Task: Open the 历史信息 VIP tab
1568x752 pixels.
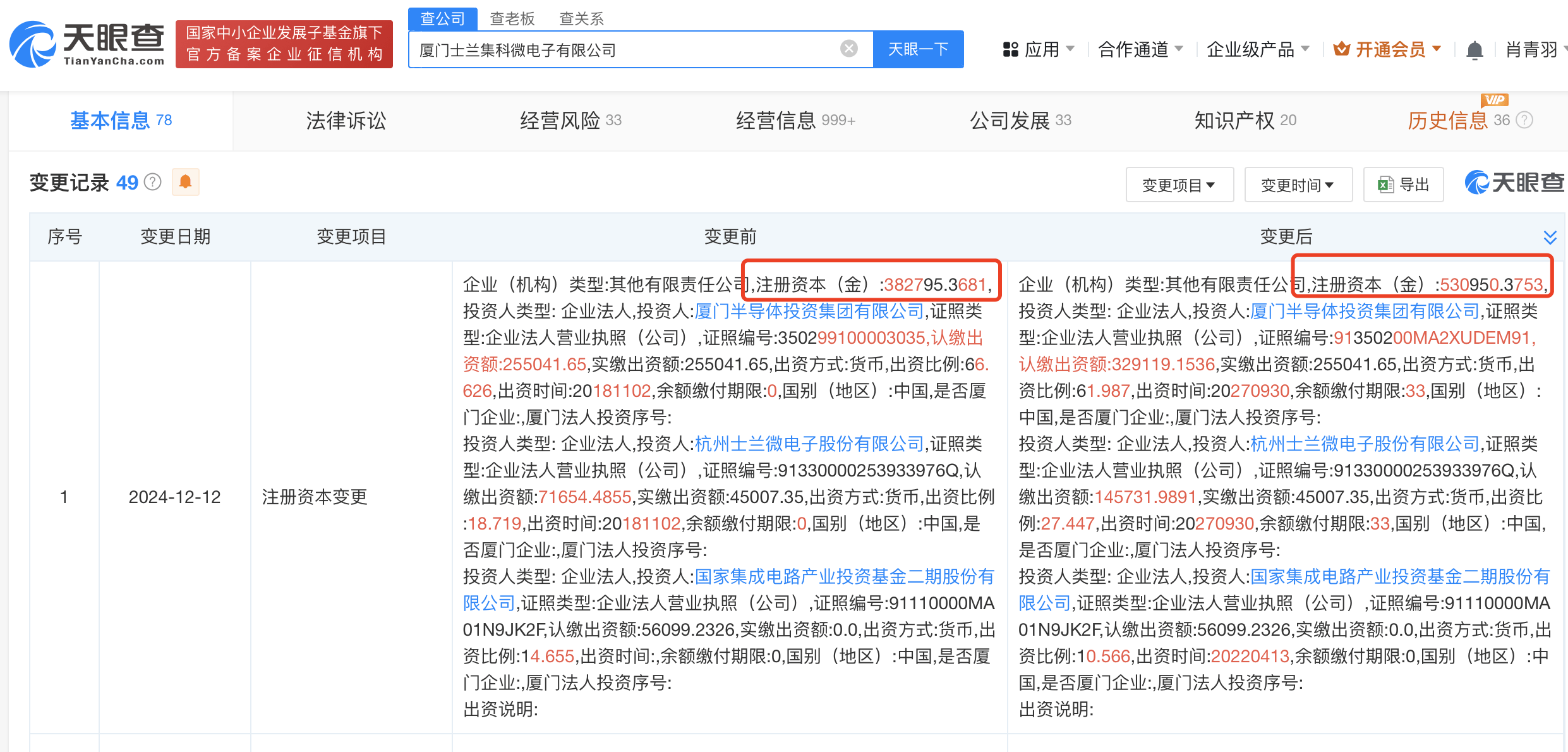Action: tap(1458, 120)
